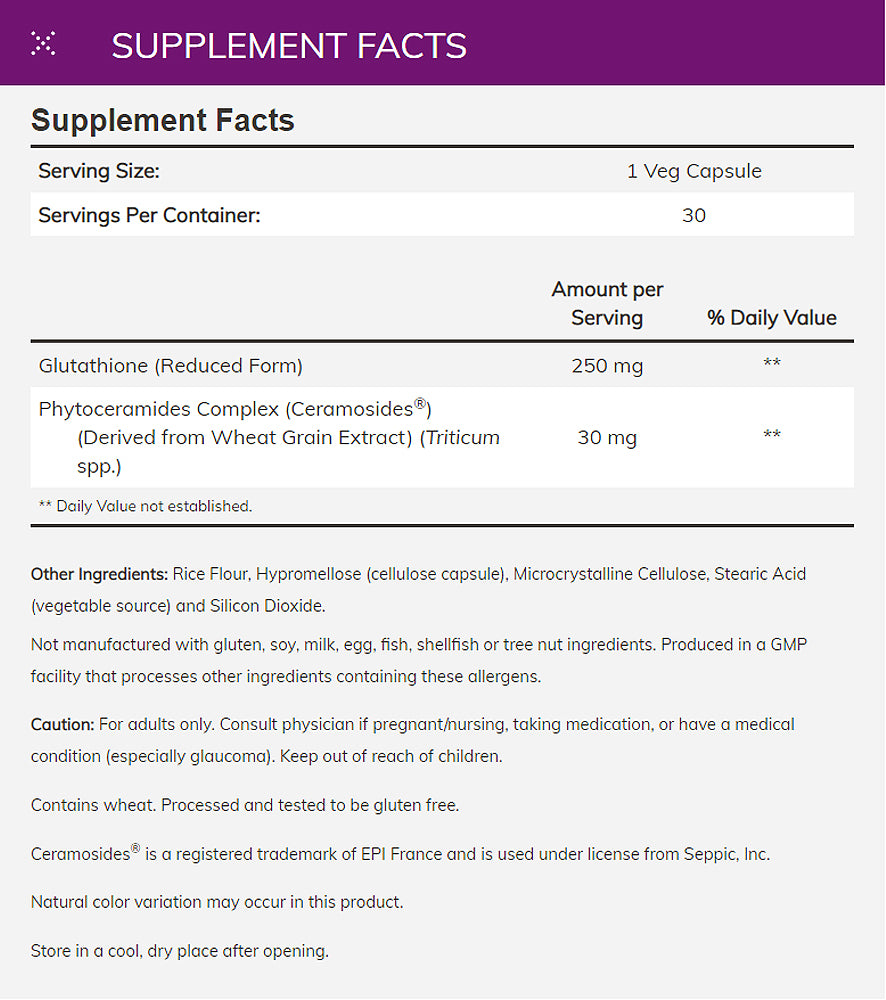The height and width of the screenshot is (1000, 886).
Task: Select the 'Glutathione (Reduced Form)' row
Action: coord(170,366)
